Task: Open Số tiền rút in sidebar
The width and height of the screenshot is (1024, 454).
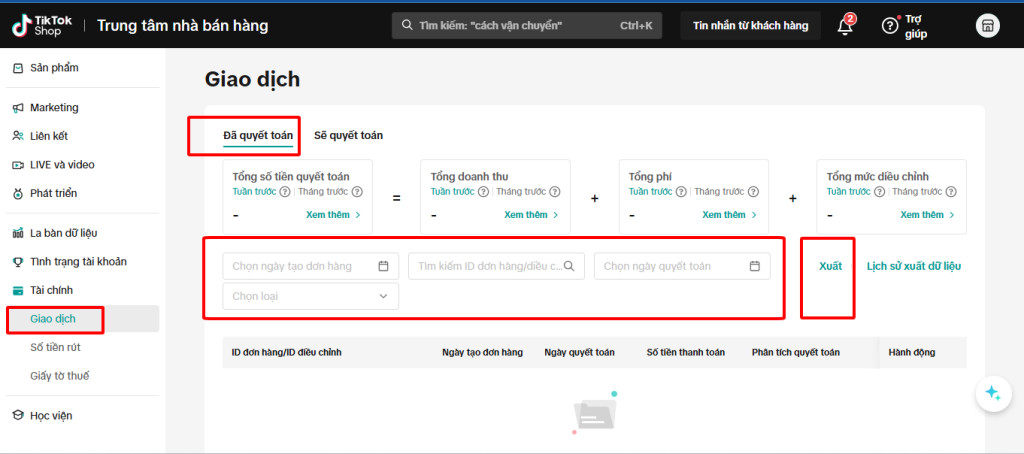Action: [x=61, y=347]
